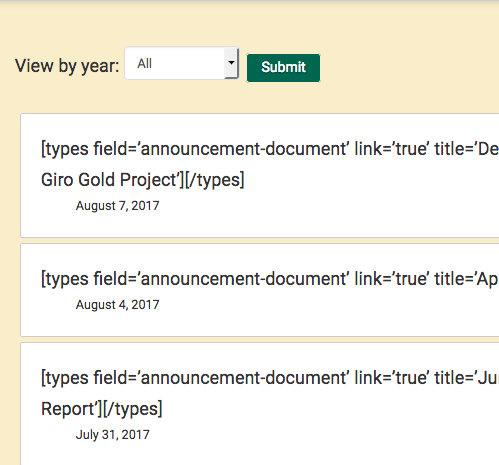Click the August 4, 2017 date
This screenshot has width=499, height=465.
pos(117,305)
